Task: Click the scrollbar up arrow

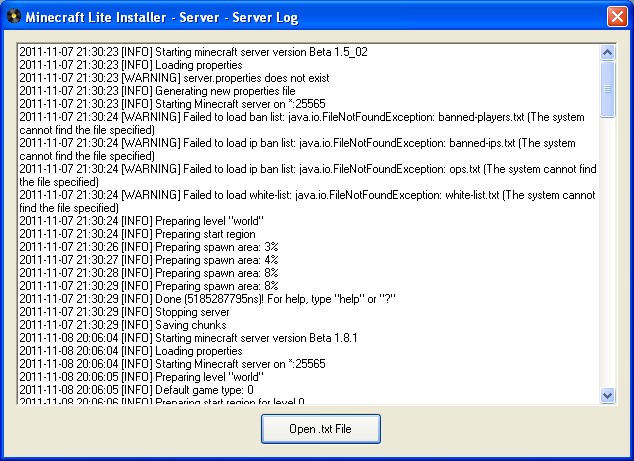Action: pyautogui.click(x=607, y=53)
